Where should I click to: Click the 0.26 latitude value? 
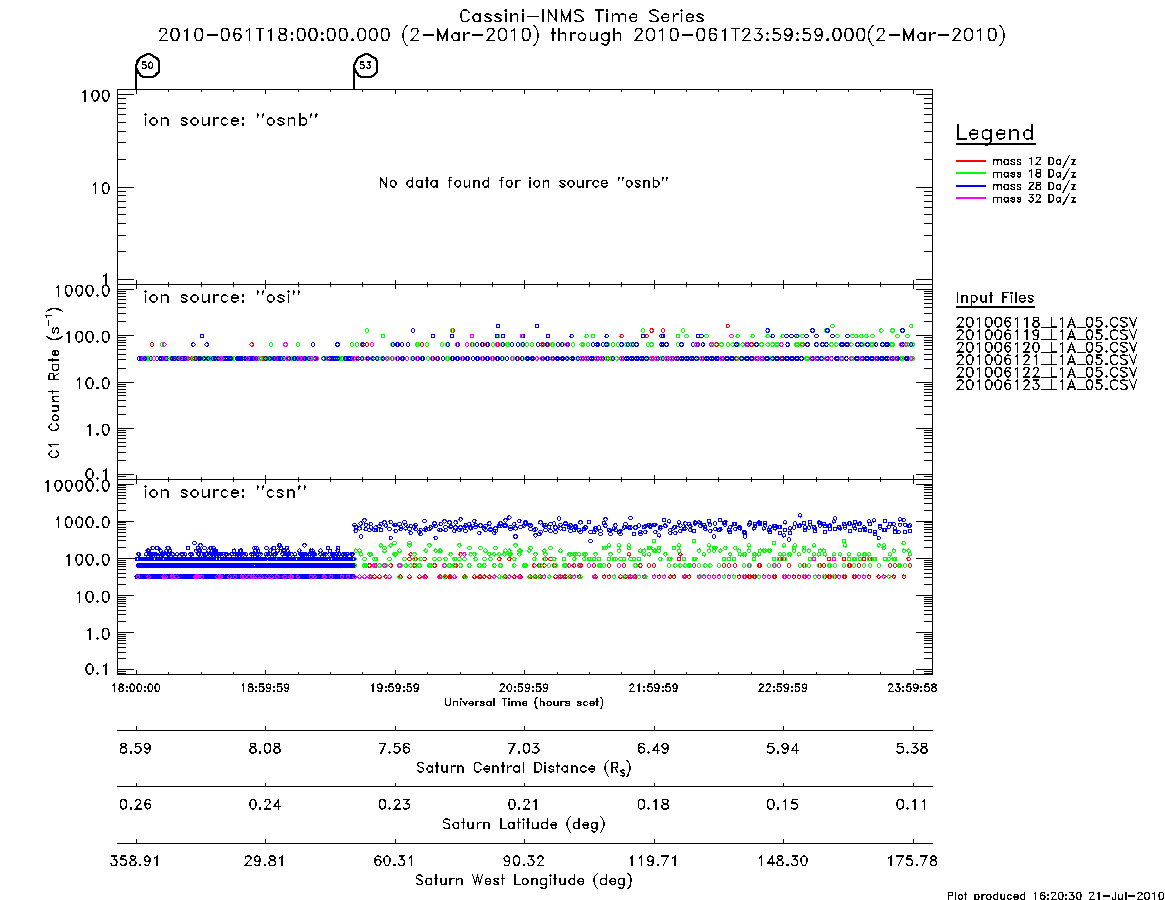(135, 804)
